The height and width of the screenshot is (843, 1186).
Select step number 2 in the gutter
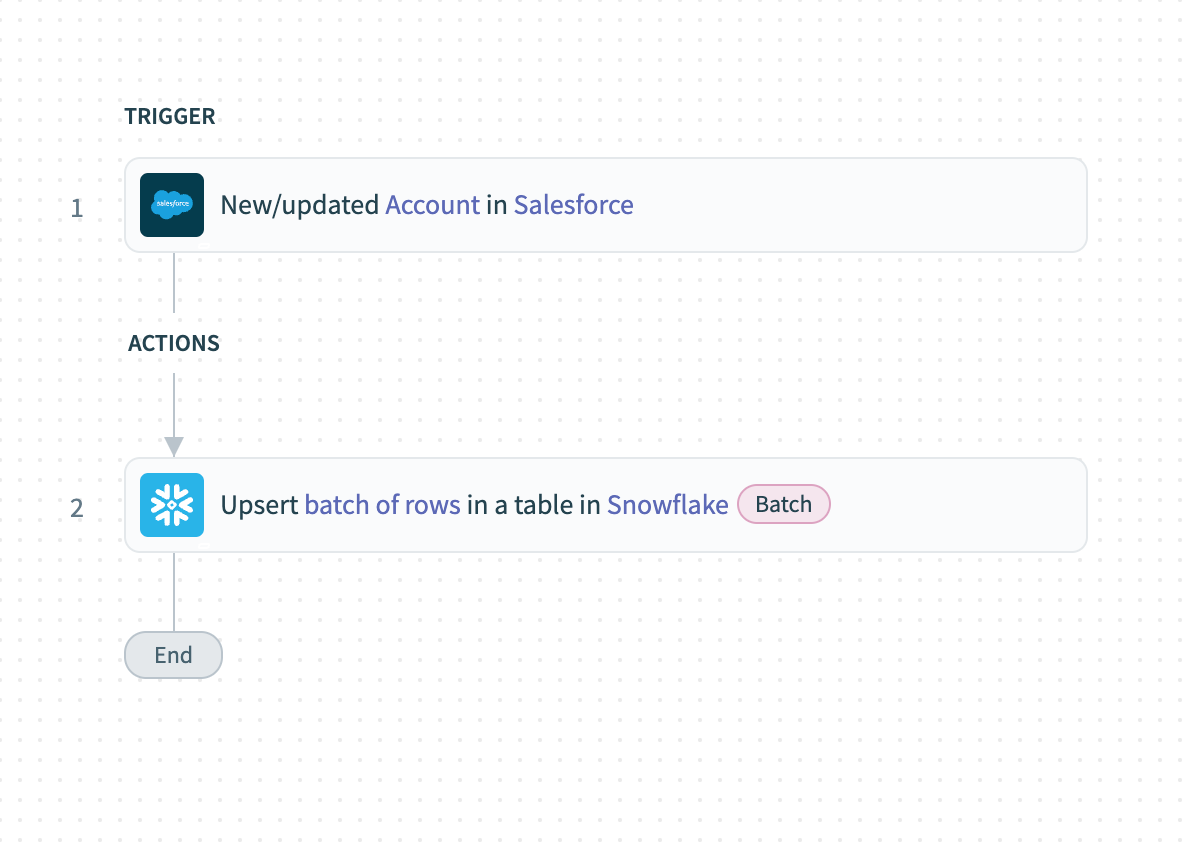tap(77, 508)
